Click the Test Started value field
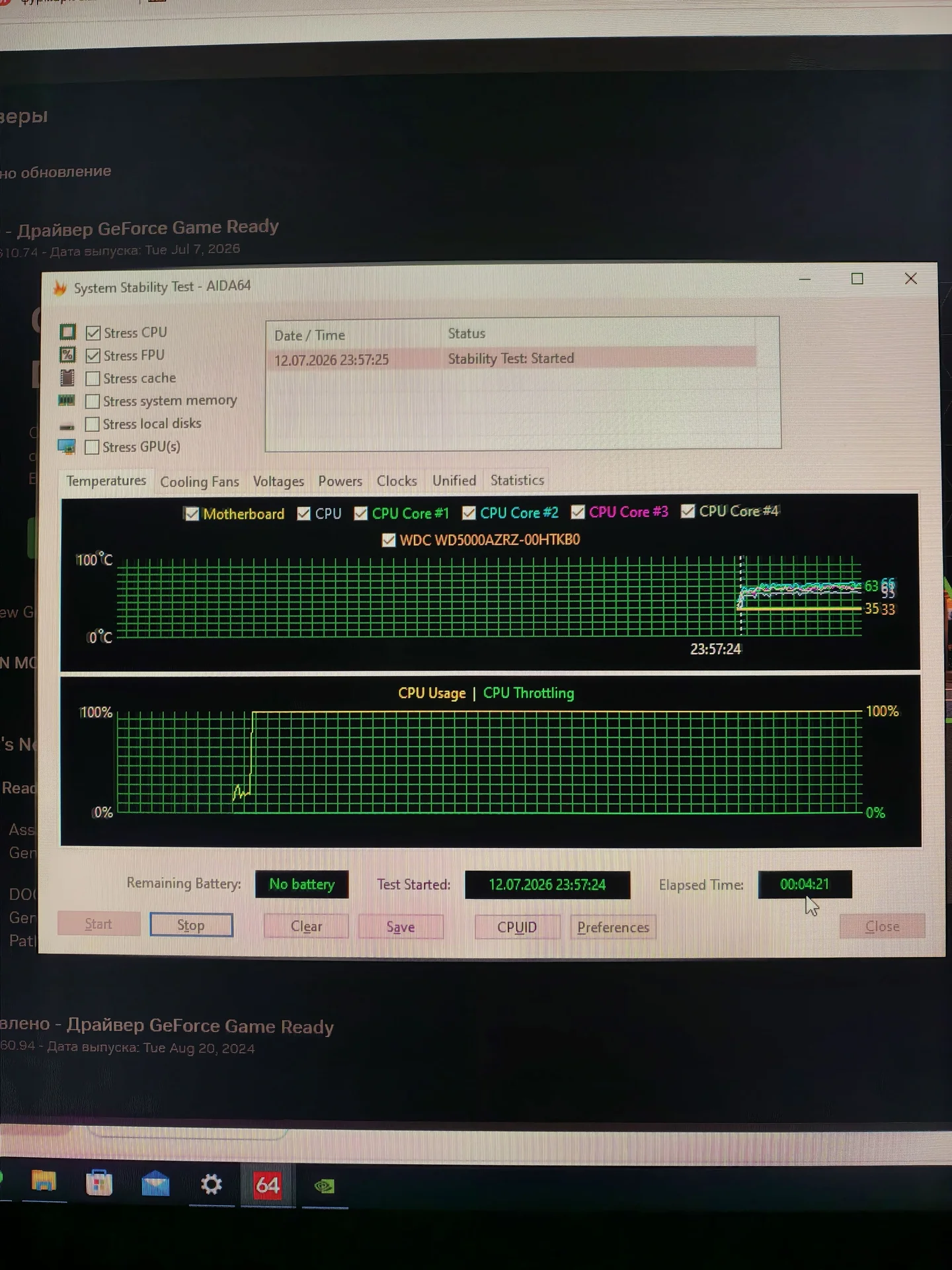 [547, 885]
